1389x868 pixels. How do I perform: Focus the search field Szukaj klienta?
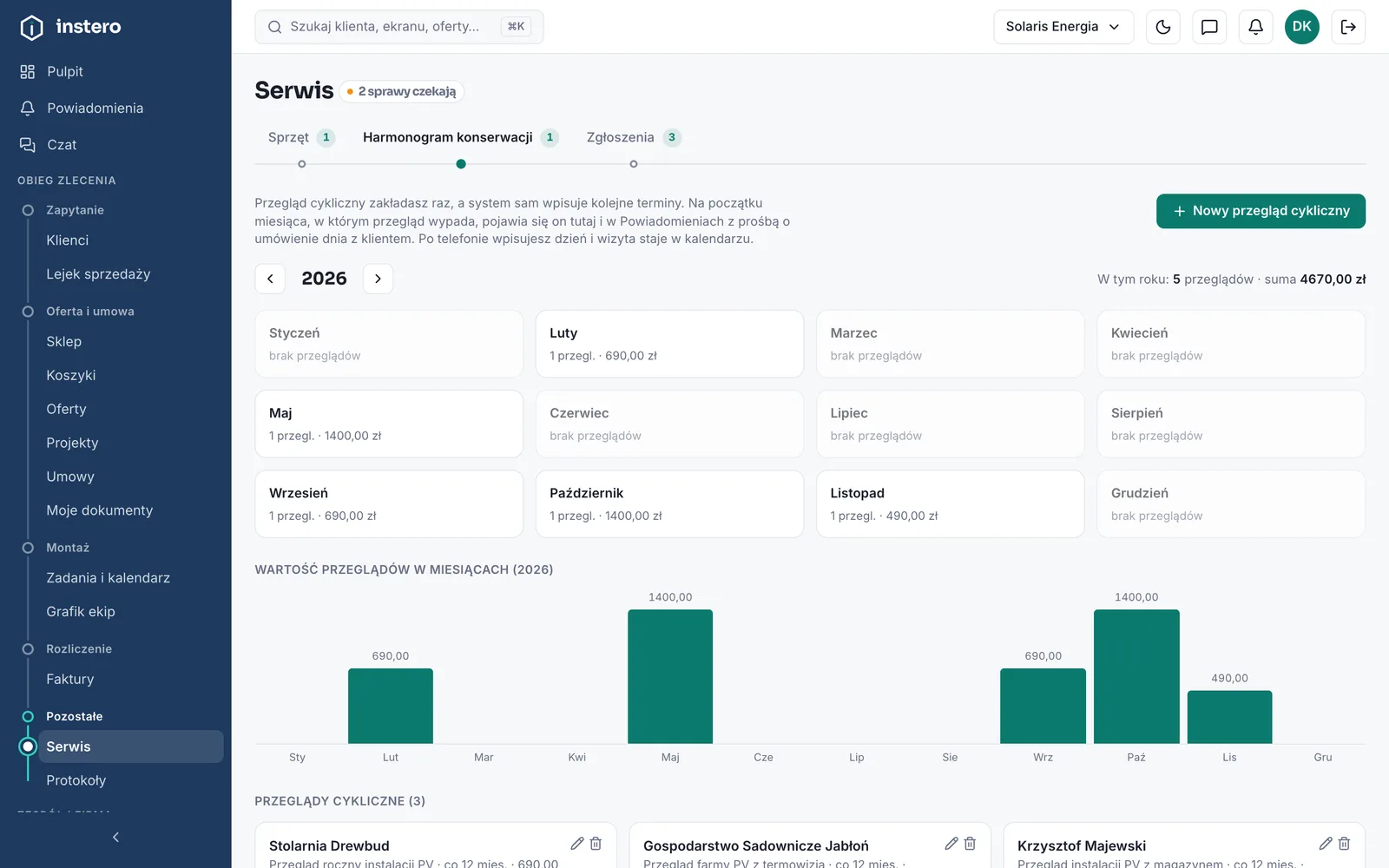coord(398,27)
